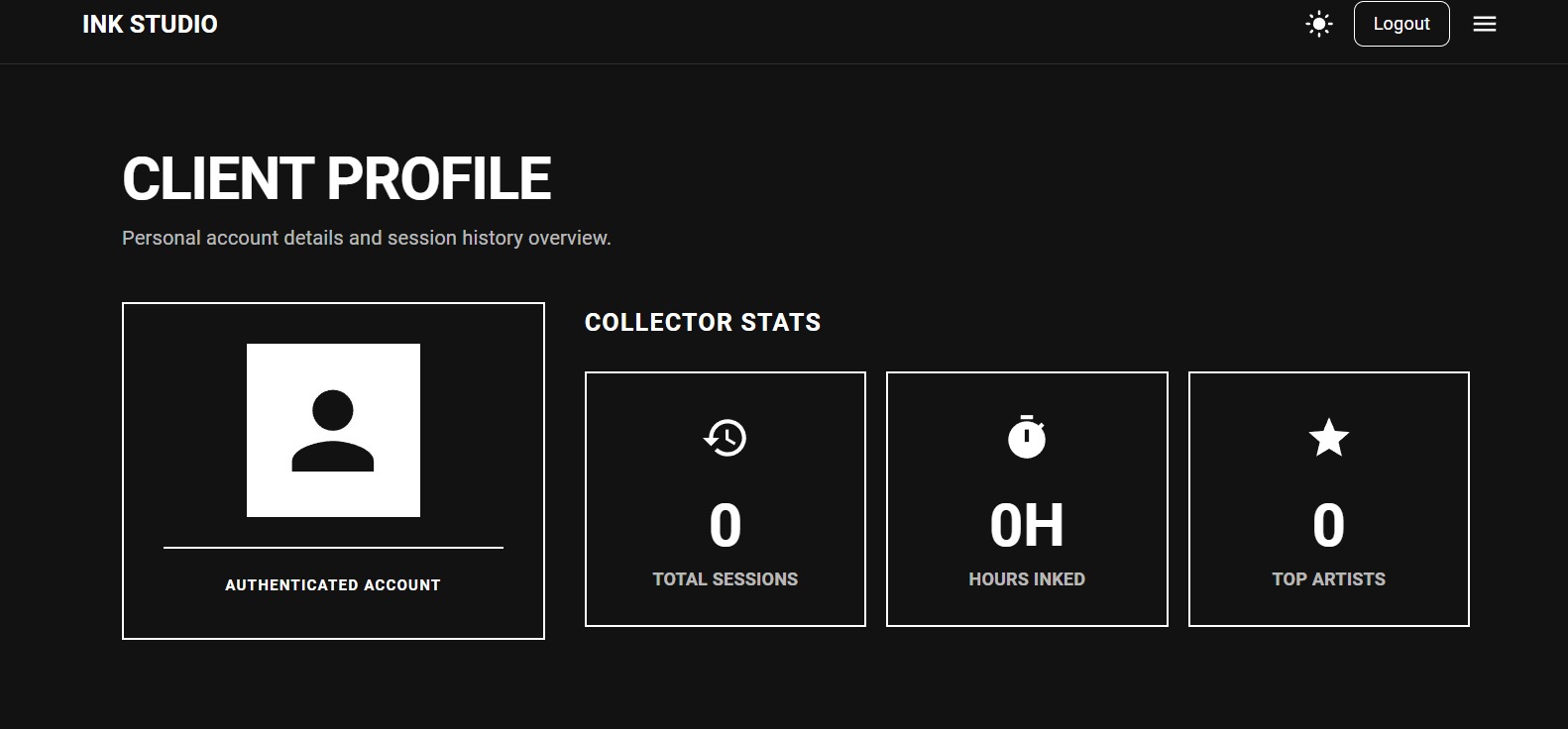Click the person silhouette in avatar
The height and width of the screenshot is (729, 1568).
click(x=333, y=432)
